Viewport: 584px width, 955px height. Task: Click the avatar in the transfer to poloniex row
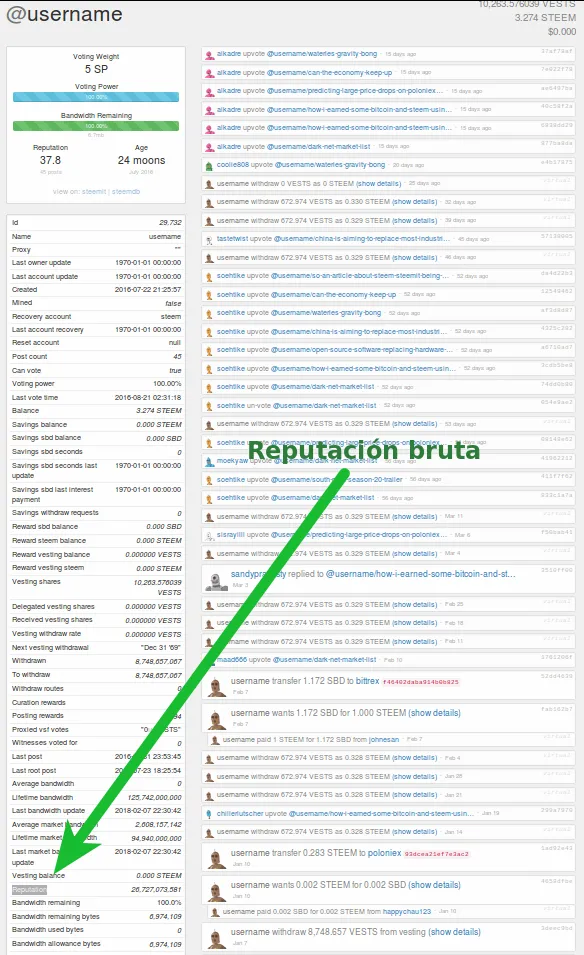[x=215, y=860]
